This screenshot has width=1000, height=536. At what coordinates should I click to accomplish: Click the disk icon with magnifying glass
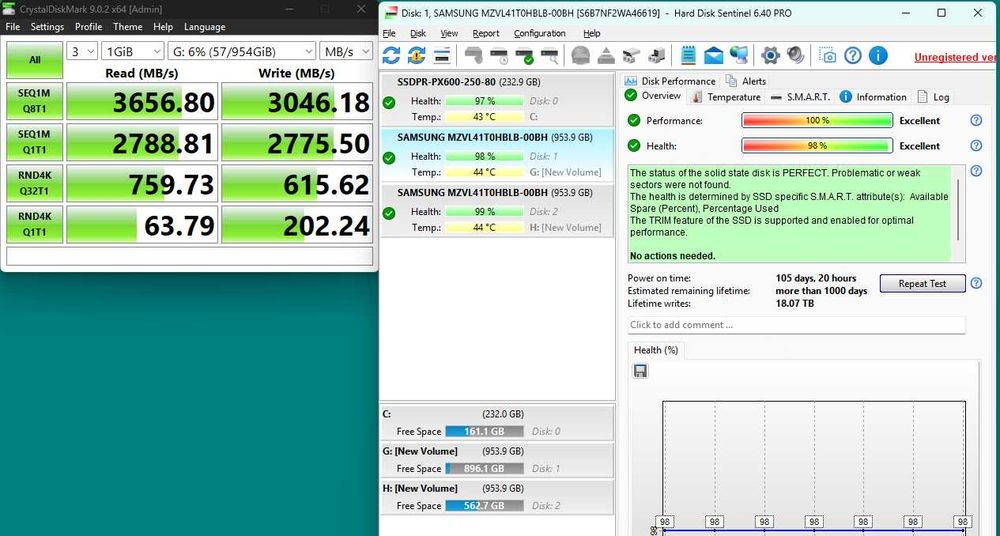point(549,56)
